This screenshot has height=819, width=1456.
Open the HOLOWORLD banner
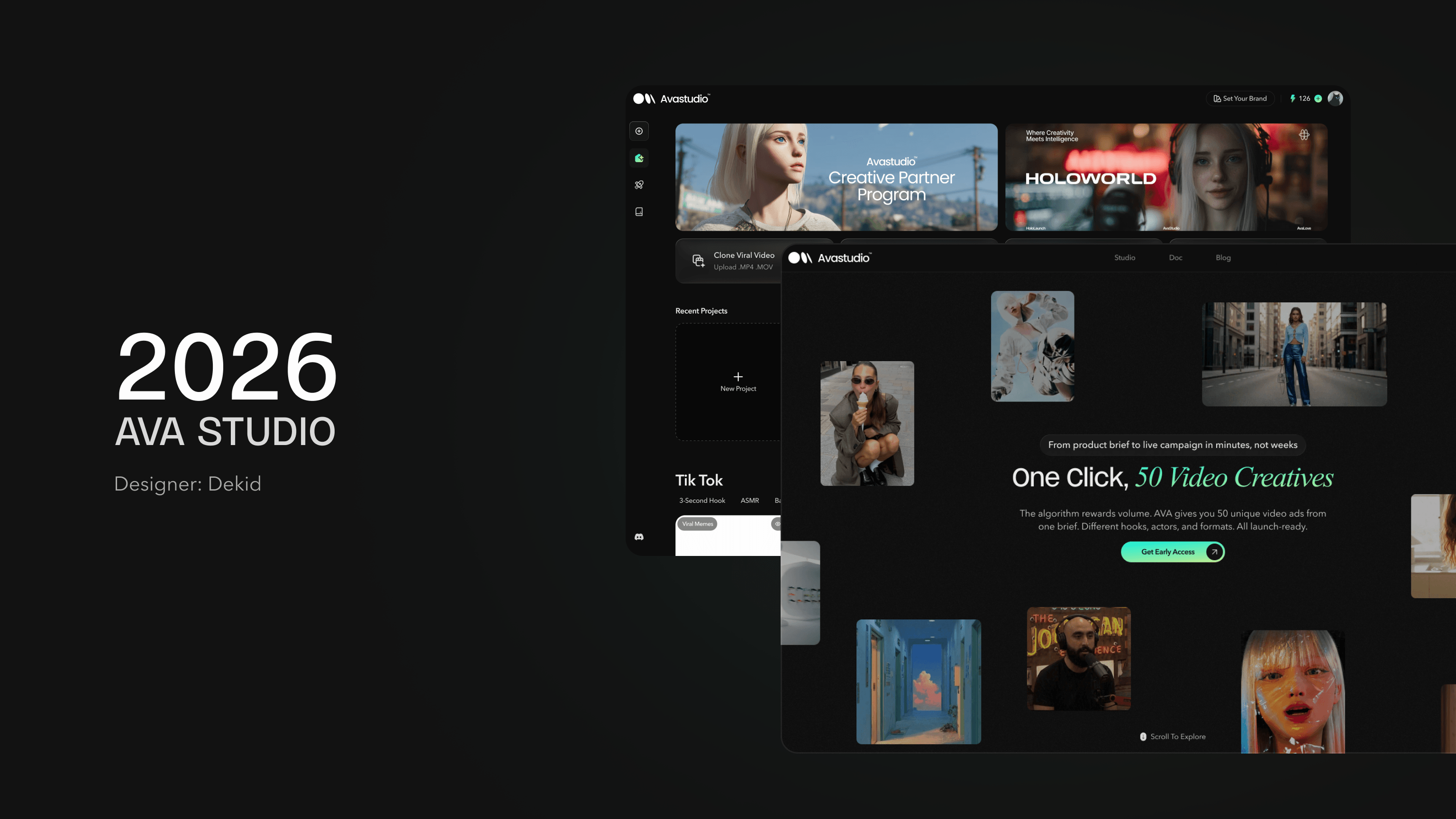[x=1166, y=177]
